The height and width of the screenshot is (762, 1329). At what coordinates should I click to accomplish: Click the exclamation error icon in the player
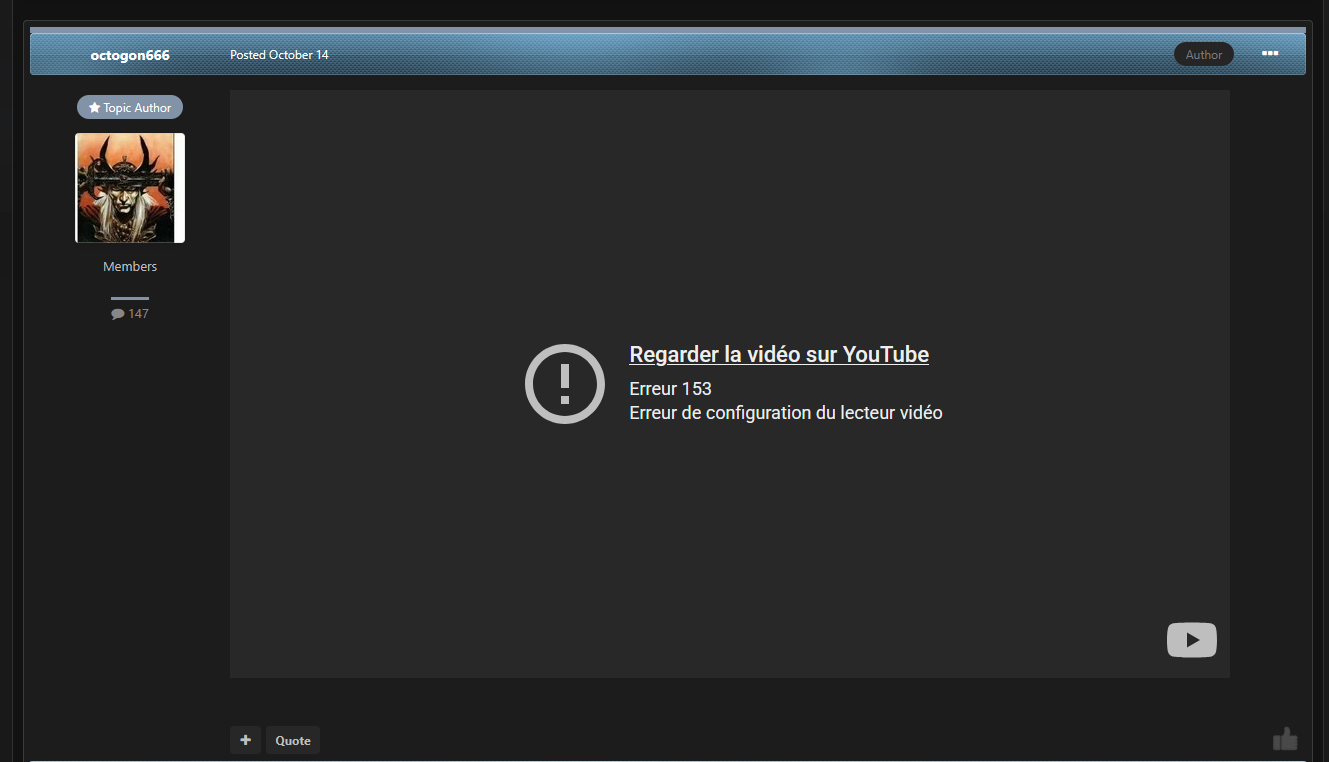(565, 384)
